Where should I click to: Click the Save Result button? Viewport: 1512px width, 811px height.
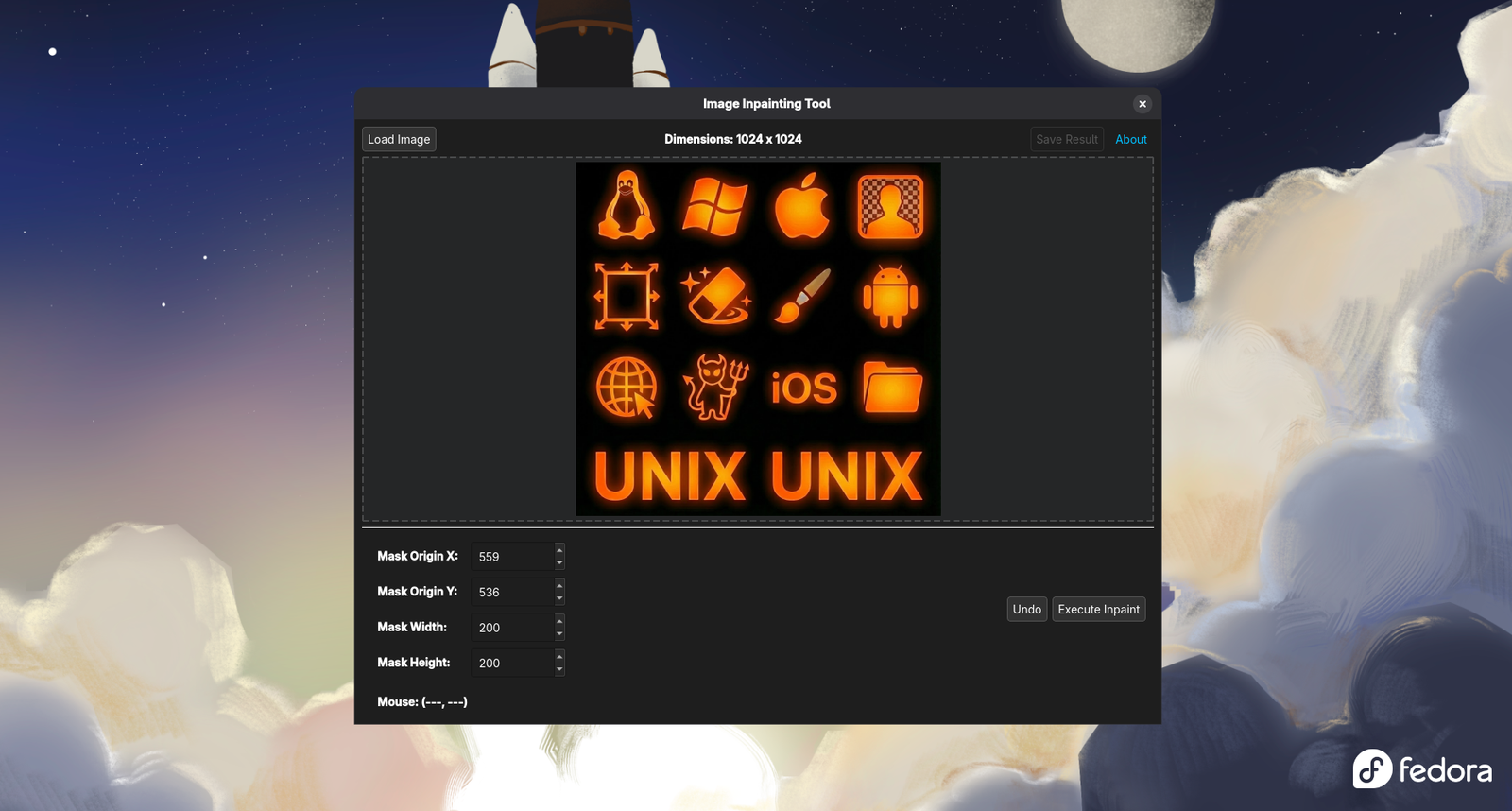point(1067,139)
